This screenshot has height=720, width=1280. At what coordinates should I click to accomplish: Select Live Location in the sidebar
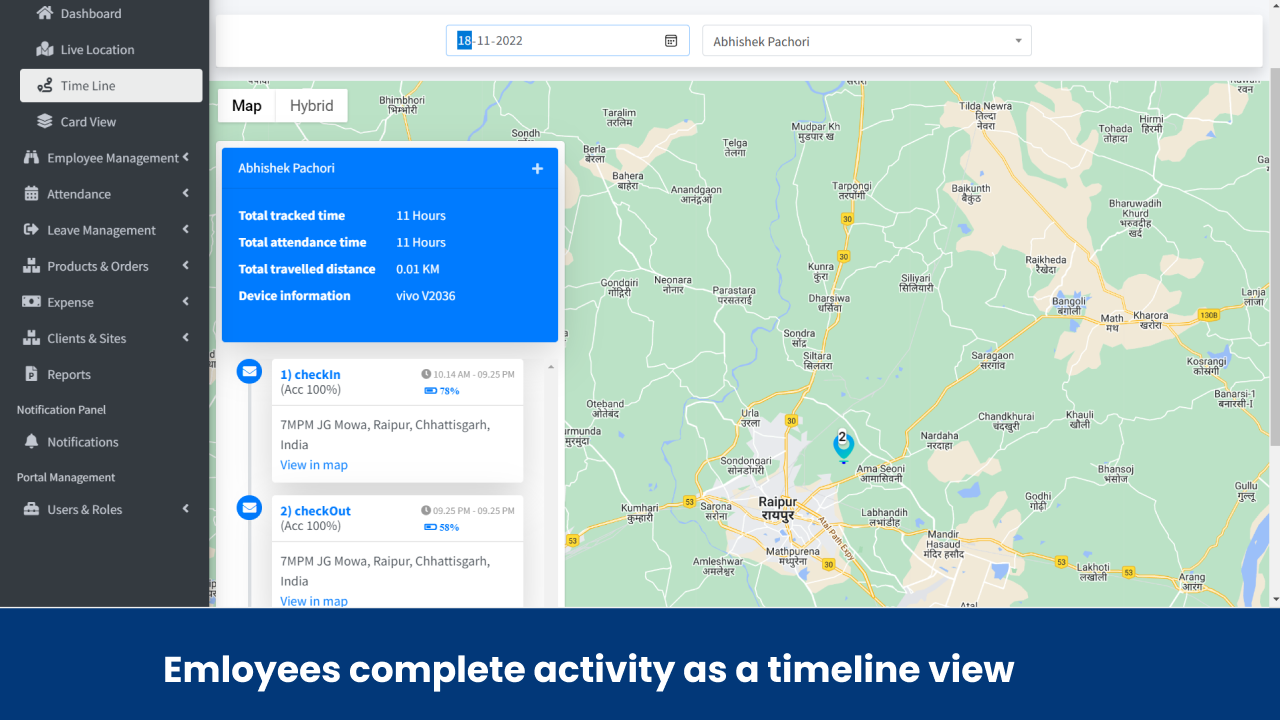[95, 49]
